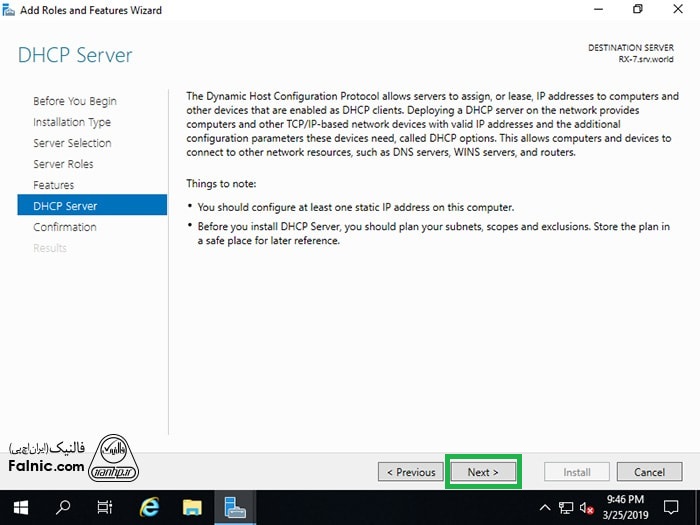Image resolution: width=700 pixels, height=525 pixels.
Task: Click the network status tray icon
Action: (x=566, y=507)
